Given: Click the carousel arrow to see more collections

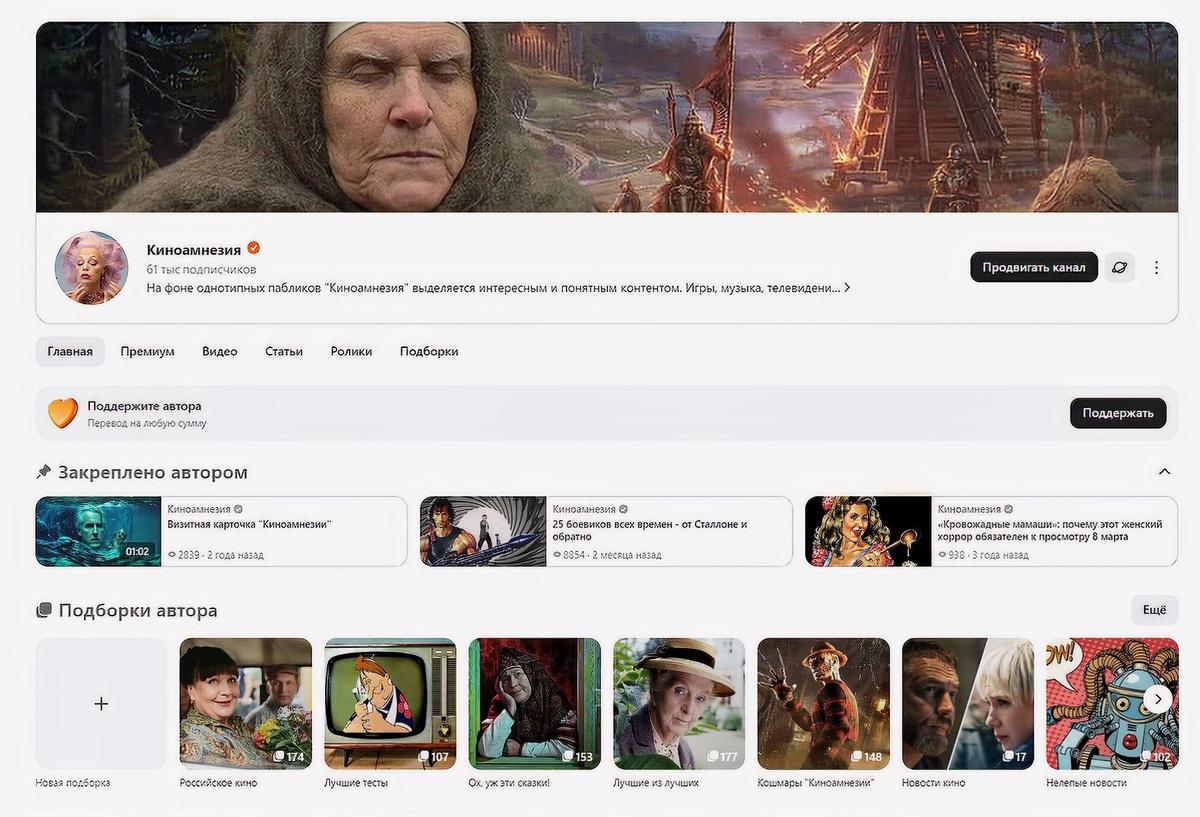Looking at the screenshot, I should (x=1158, y=699).
